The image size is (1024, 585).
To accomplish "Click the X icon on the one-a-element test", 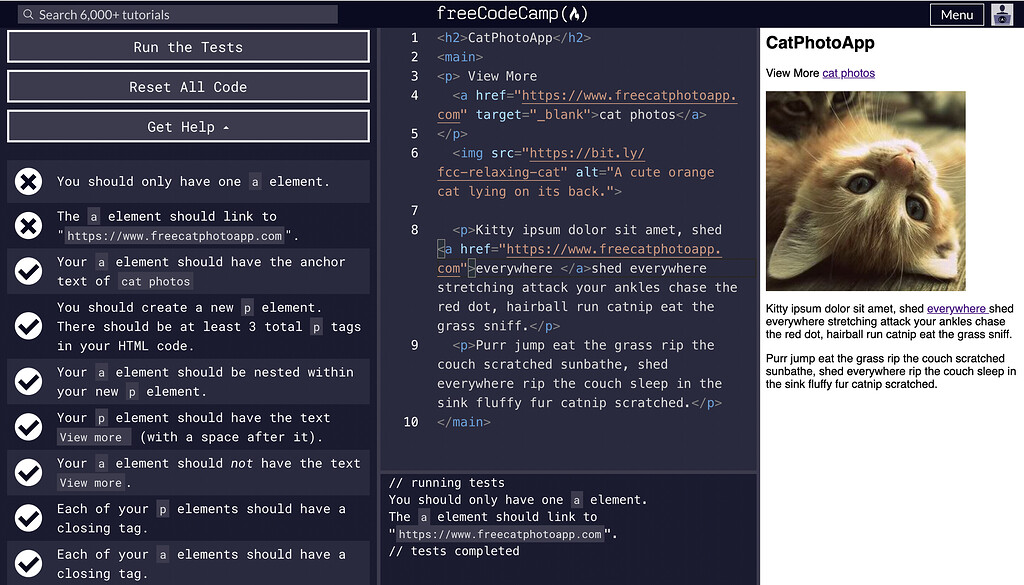I will coord(28,181).
